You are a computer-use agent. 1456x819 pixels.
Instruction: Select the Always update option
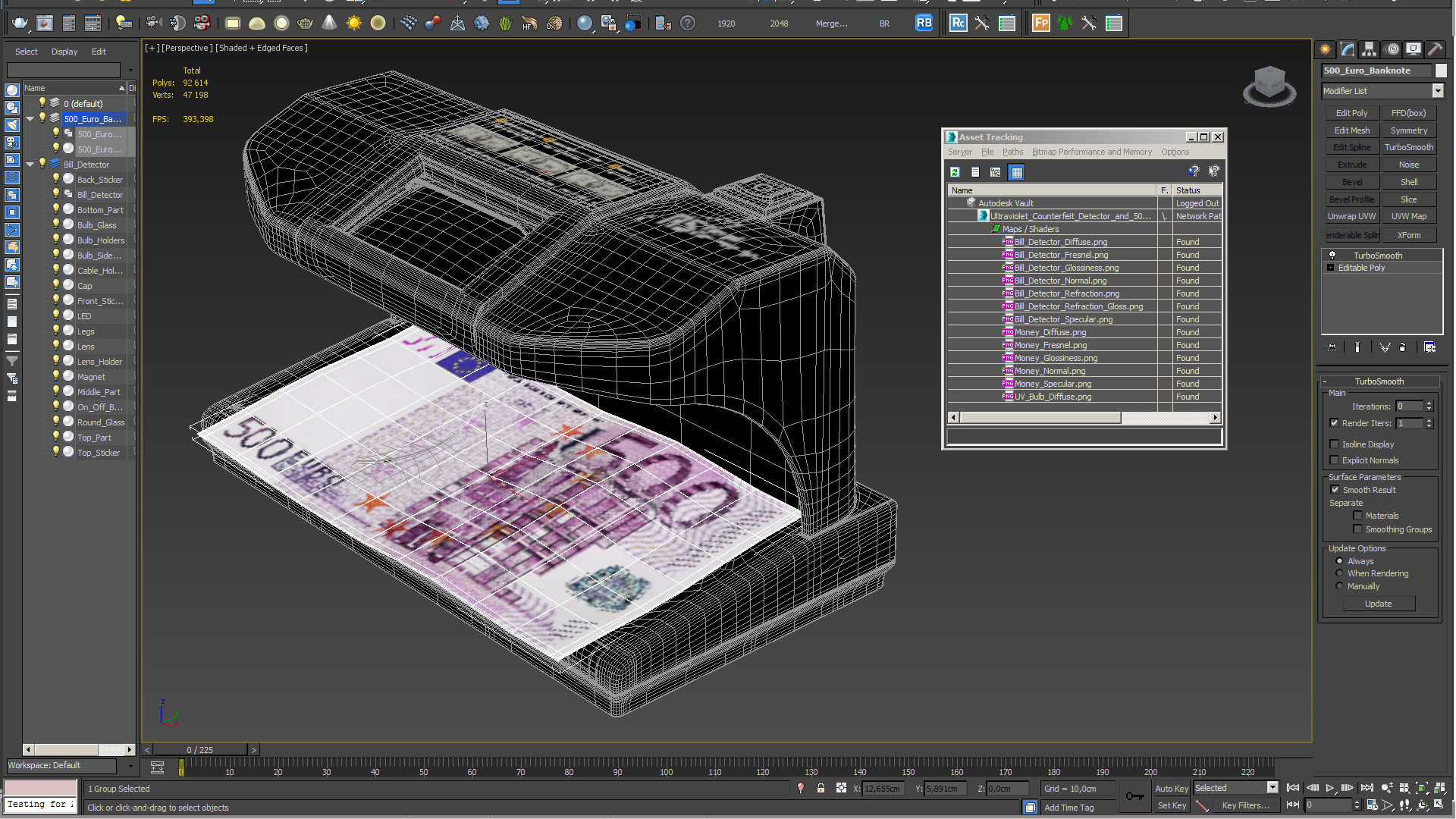click(1339, 561)
